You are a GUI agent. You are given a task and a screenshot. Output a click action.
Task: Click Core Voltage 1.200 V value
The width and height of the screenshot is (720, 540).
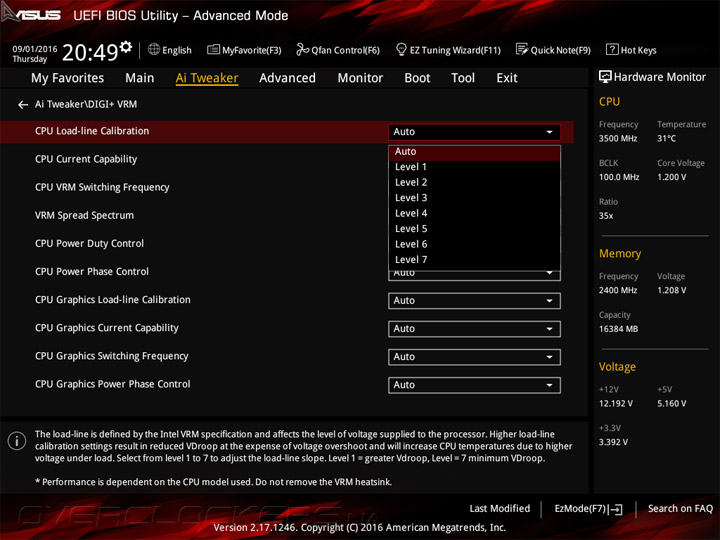(671, 177)
